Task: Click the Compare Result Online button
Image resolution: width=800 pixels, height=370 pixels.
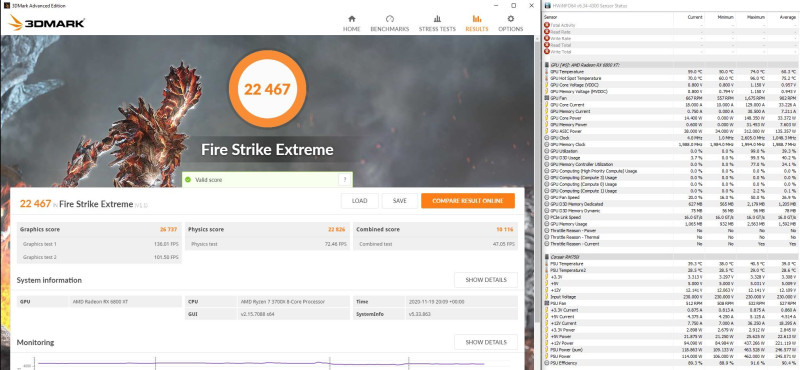Action: (x=468, y=201)
